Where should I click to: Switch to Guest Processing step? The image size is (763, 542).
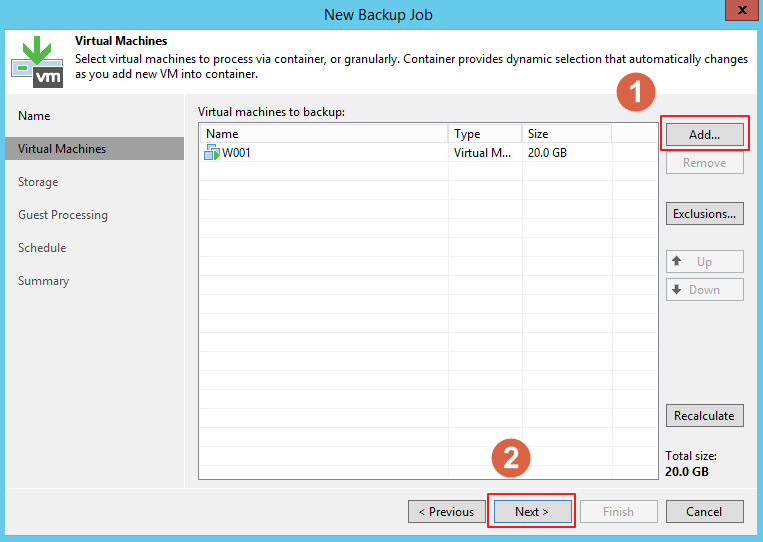[x=63, y=215]
